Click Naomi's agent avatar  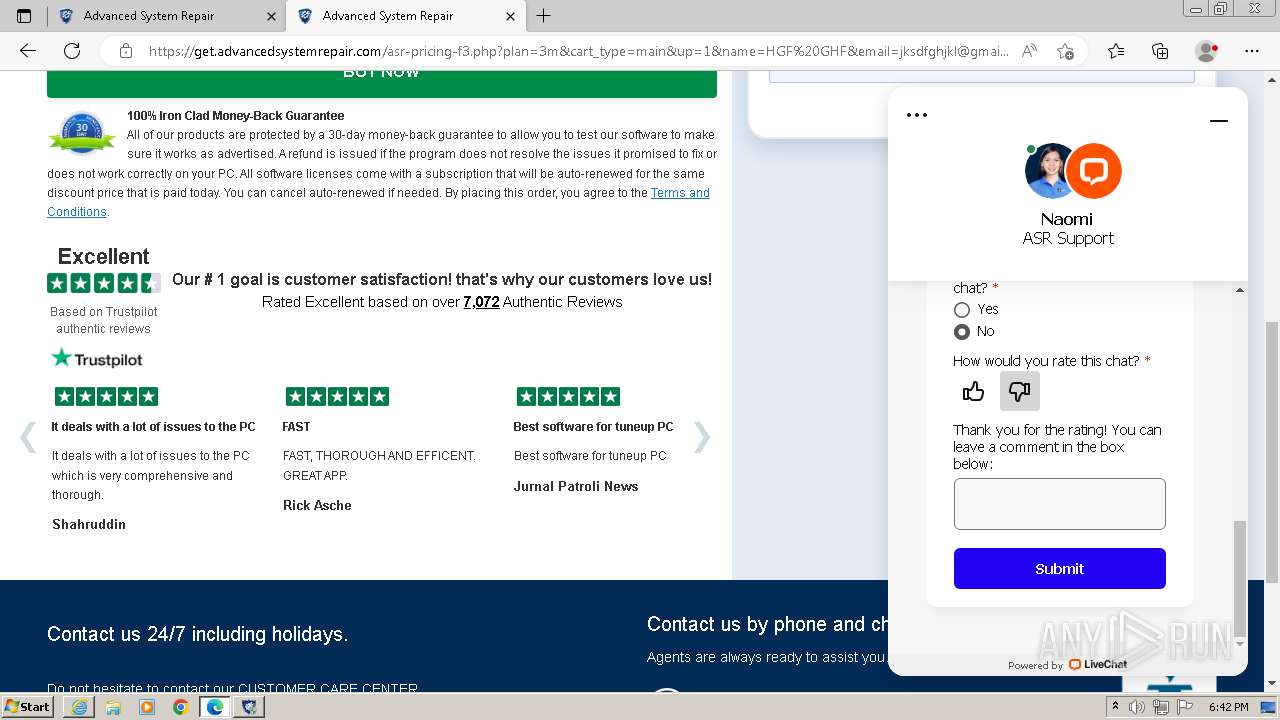[1049, 171]
